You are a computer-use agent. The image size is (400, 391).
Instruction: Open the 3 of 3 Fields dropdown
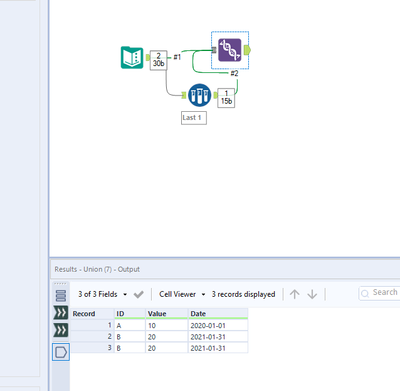102,294
